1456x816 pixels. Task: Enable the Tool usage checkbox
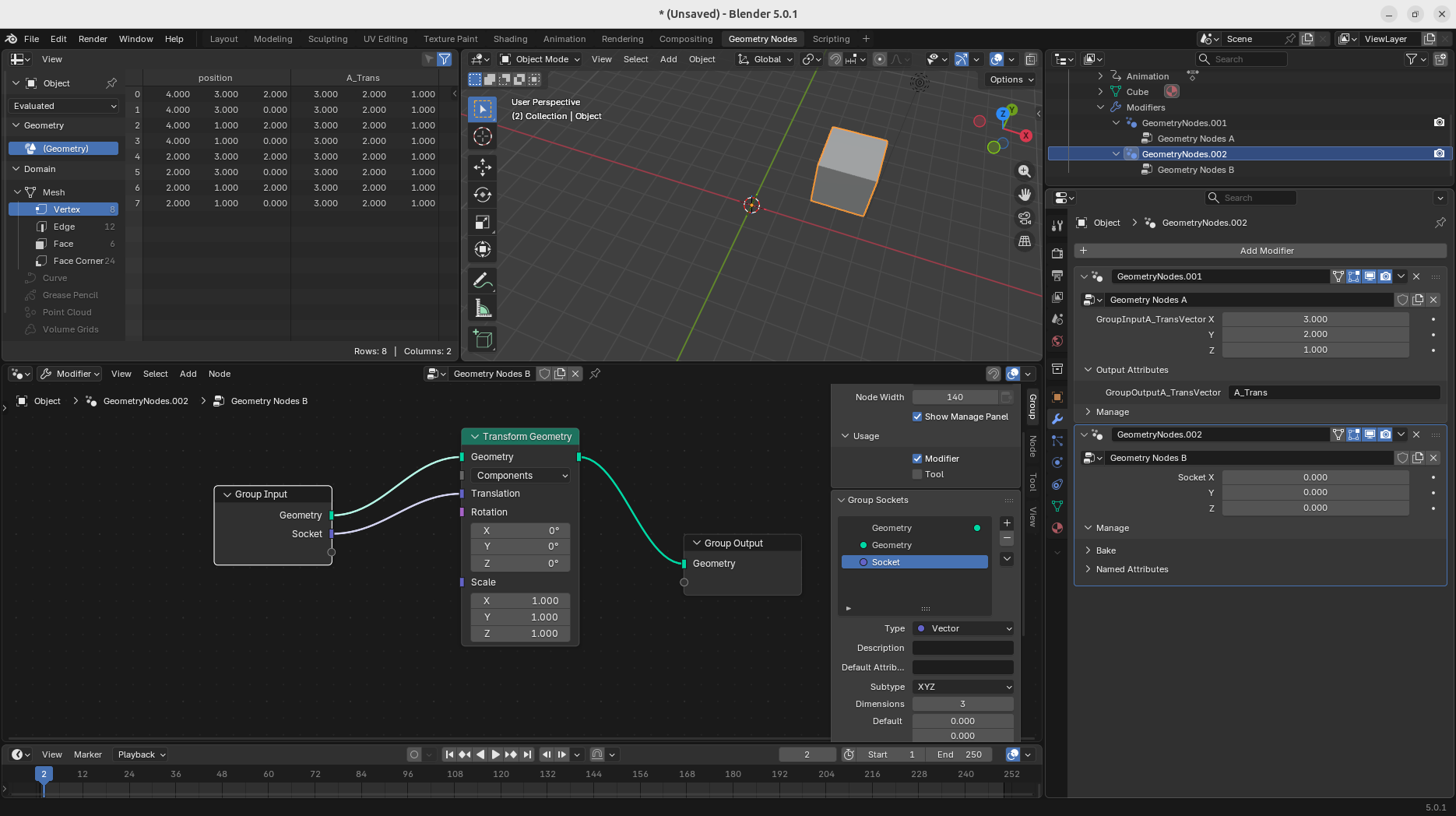point(917,474)
